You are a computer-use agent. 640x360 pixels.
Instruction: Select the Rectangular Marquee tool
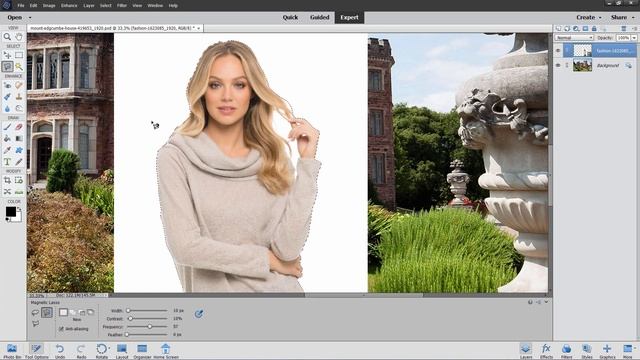pyautogui.click(x=19, y=55)
